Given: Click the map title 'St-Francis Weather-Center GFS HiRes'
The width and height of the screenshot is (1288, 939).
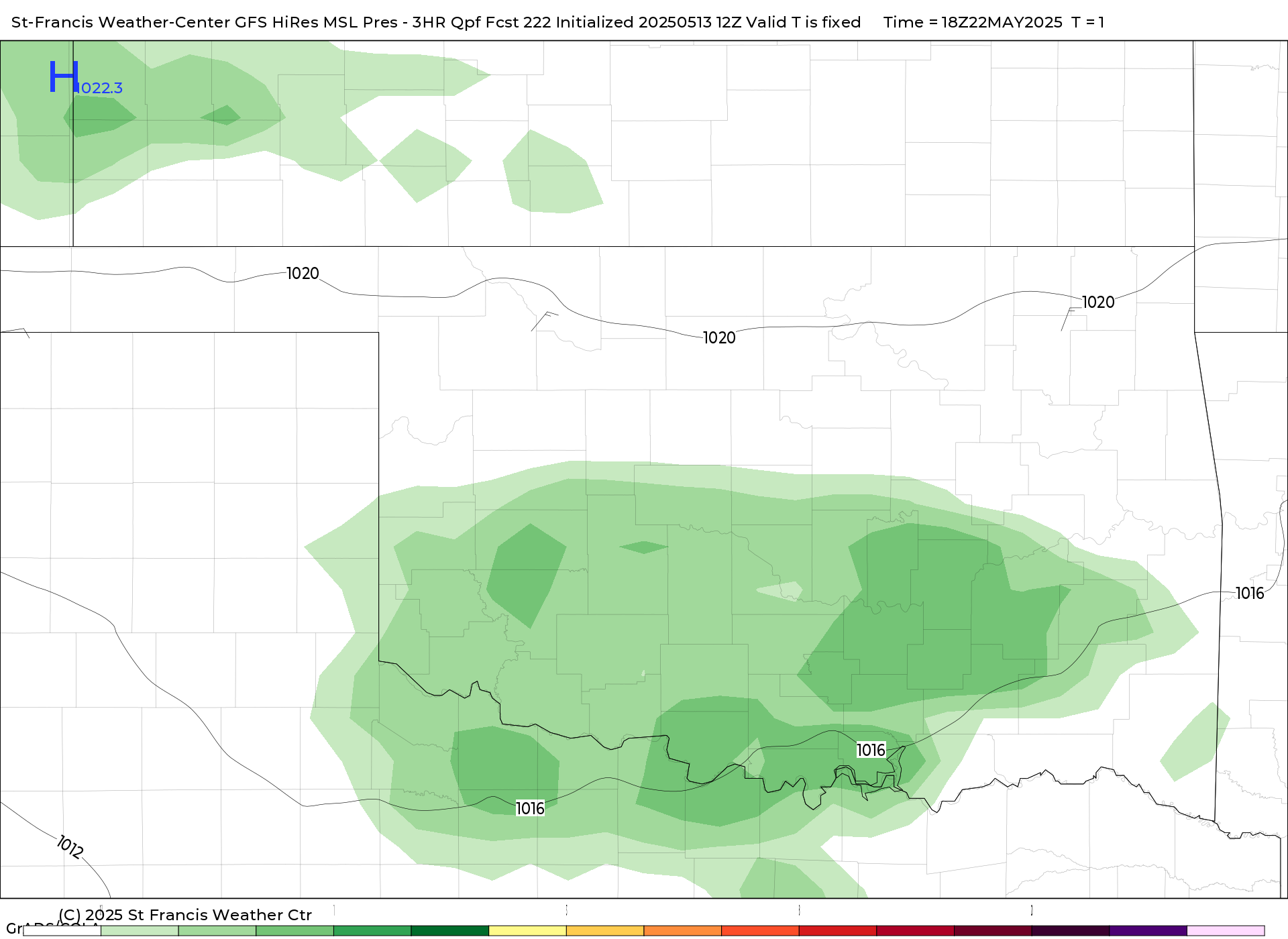Looking at the screenshot, I should click(x=165, y=22).
